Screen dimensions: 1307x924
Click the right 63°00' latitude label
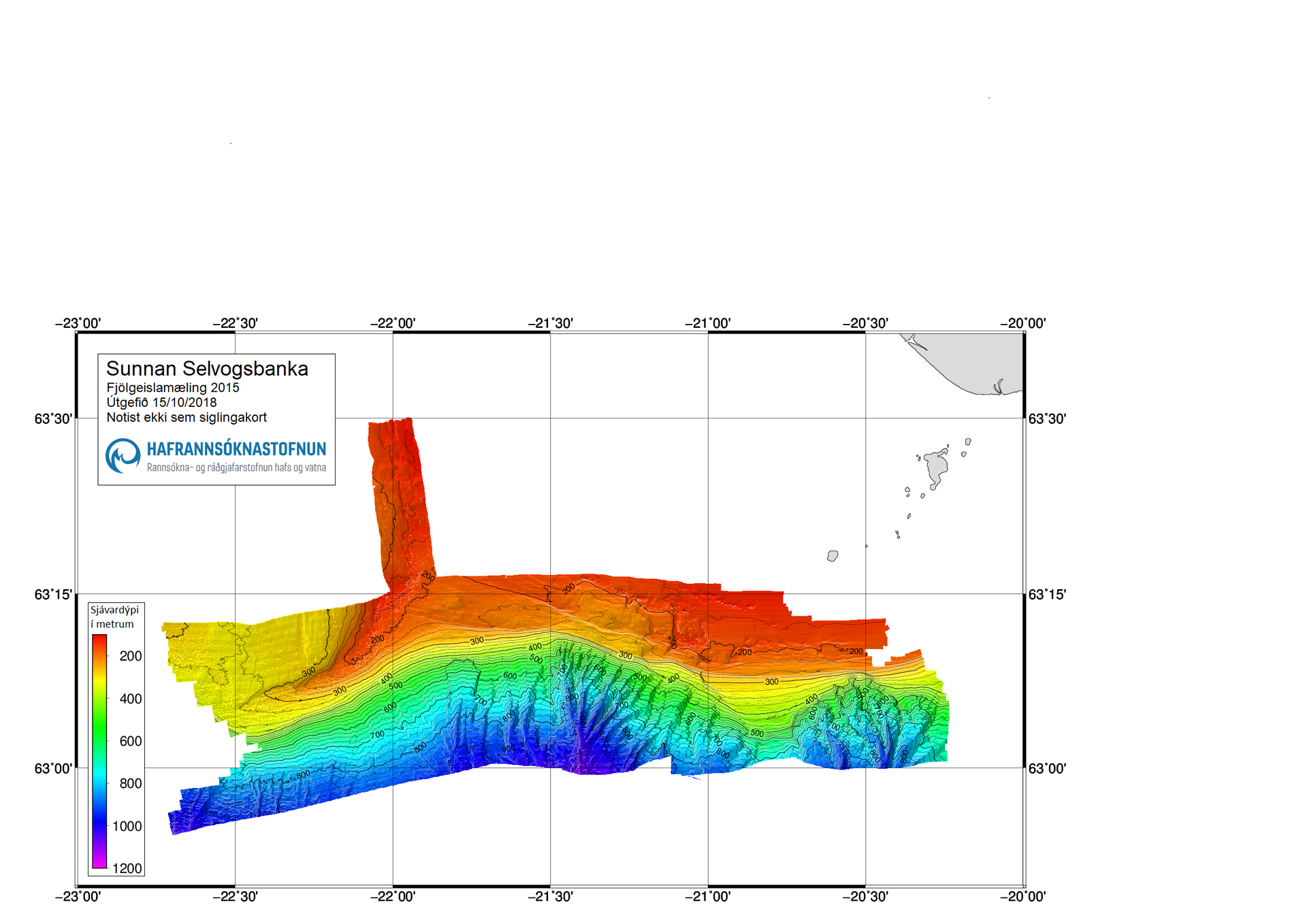(x=1046, y=768)
